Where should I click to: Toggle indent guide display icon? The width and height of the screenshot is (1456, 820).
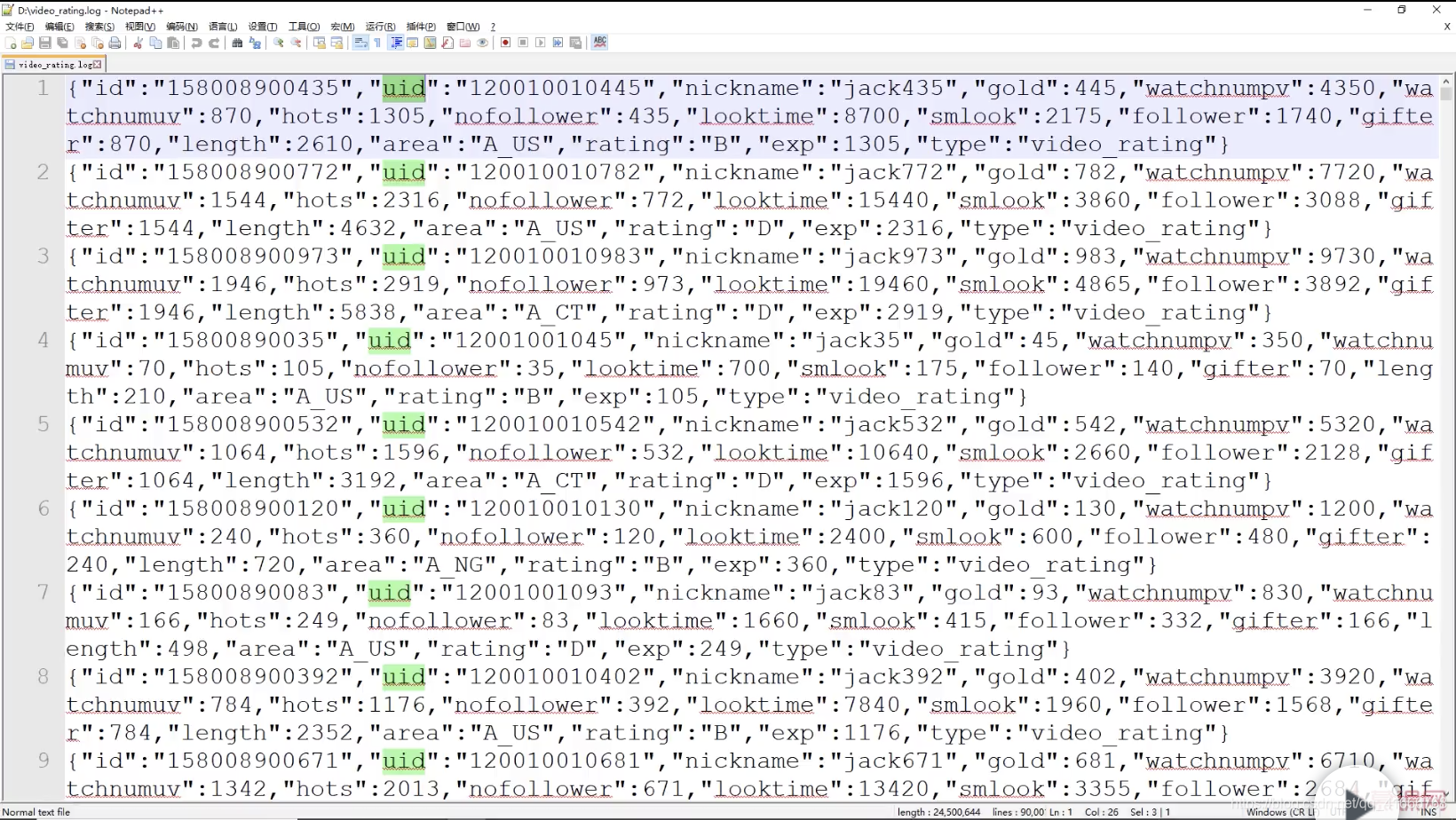[395, 43]
